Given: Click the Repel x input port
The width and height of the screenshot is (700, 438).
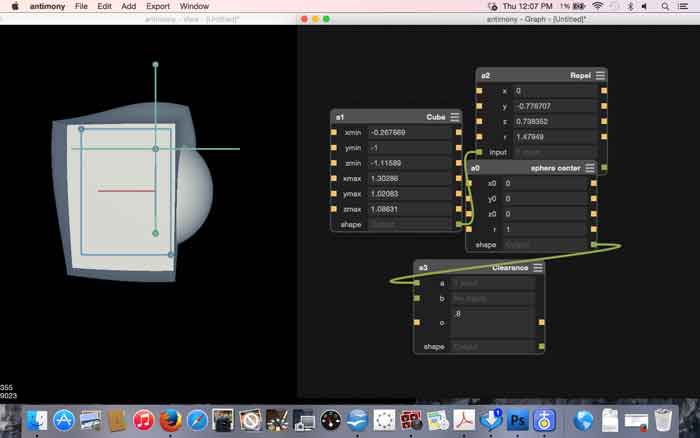Looking at the screenshot, I should click(479, 91).
